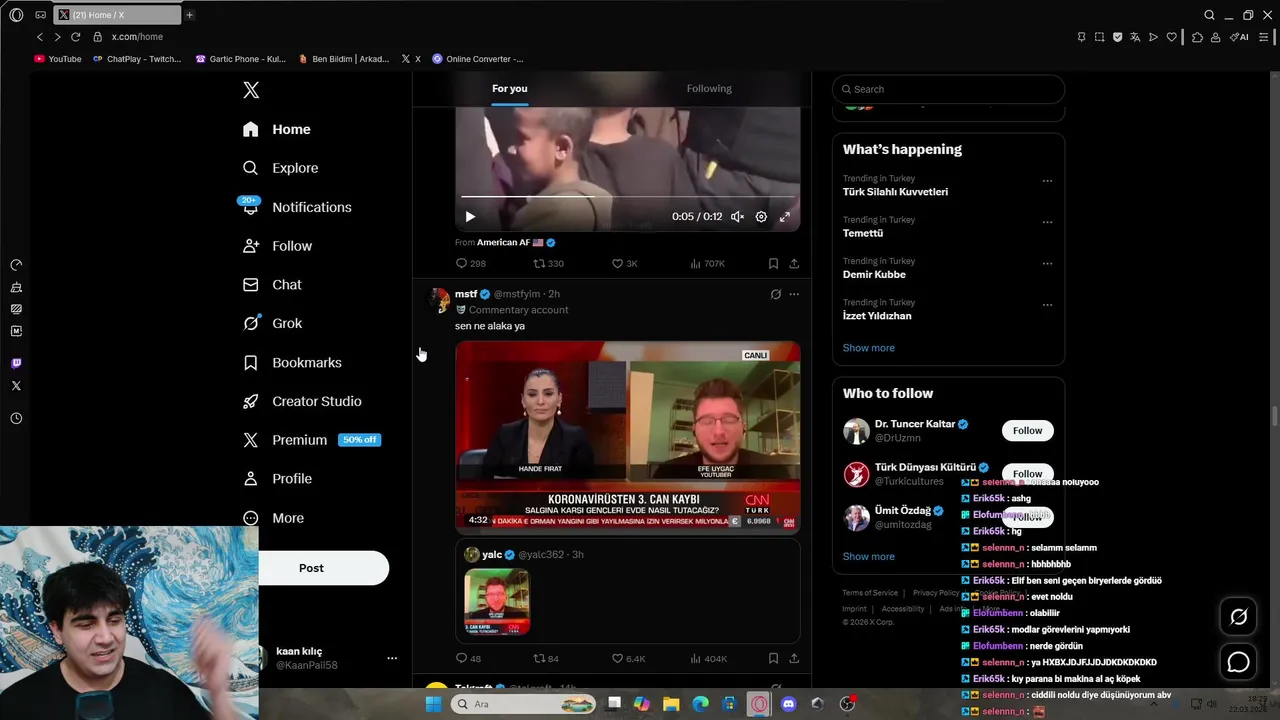The width and height of the screenshot is (1280, 720).
Task: Open Twitch in Opera sidebar
Action: (x=16, y=363)
